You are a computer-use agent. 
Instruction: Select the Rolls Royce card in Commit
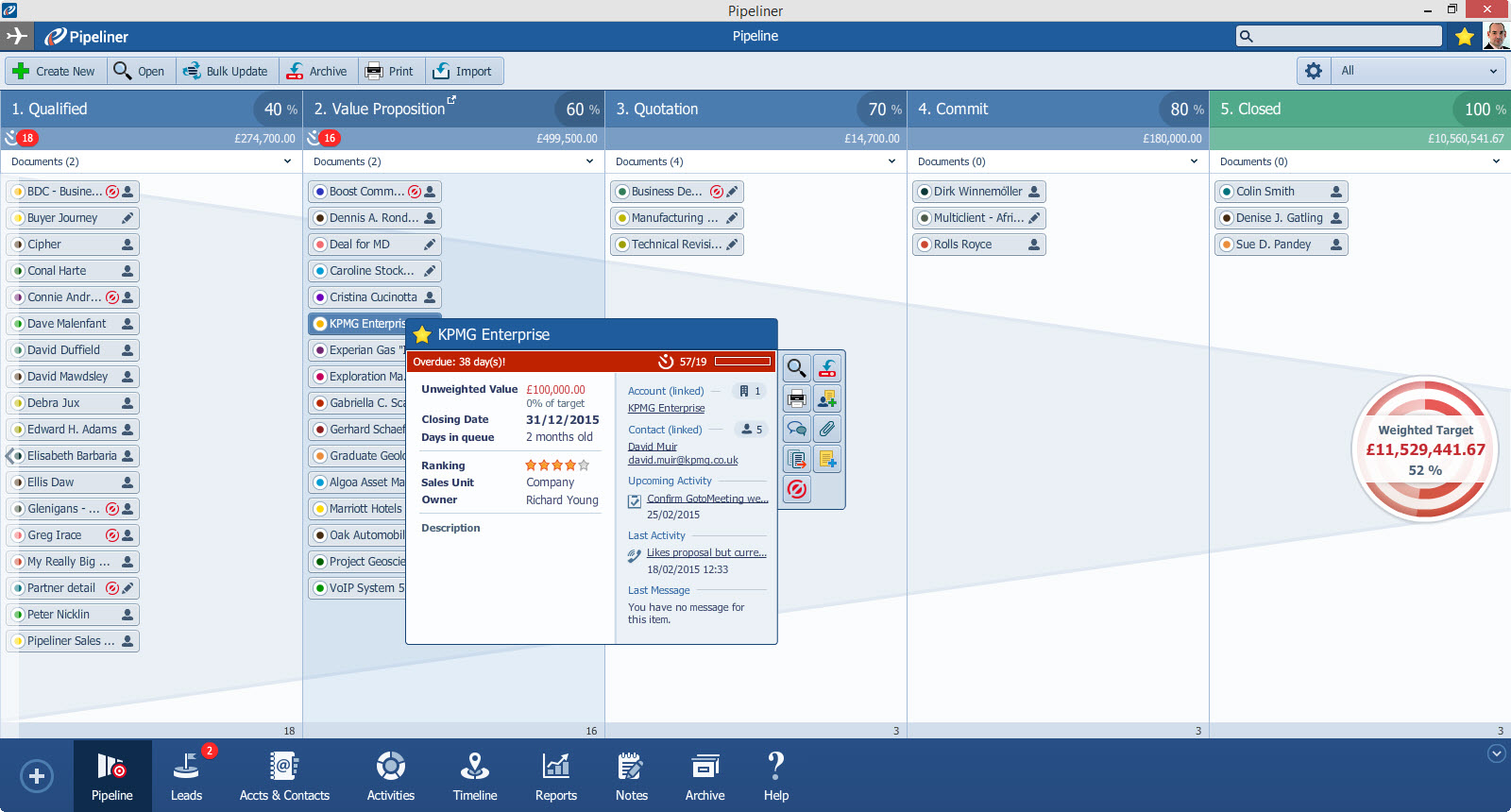(979, 245)
